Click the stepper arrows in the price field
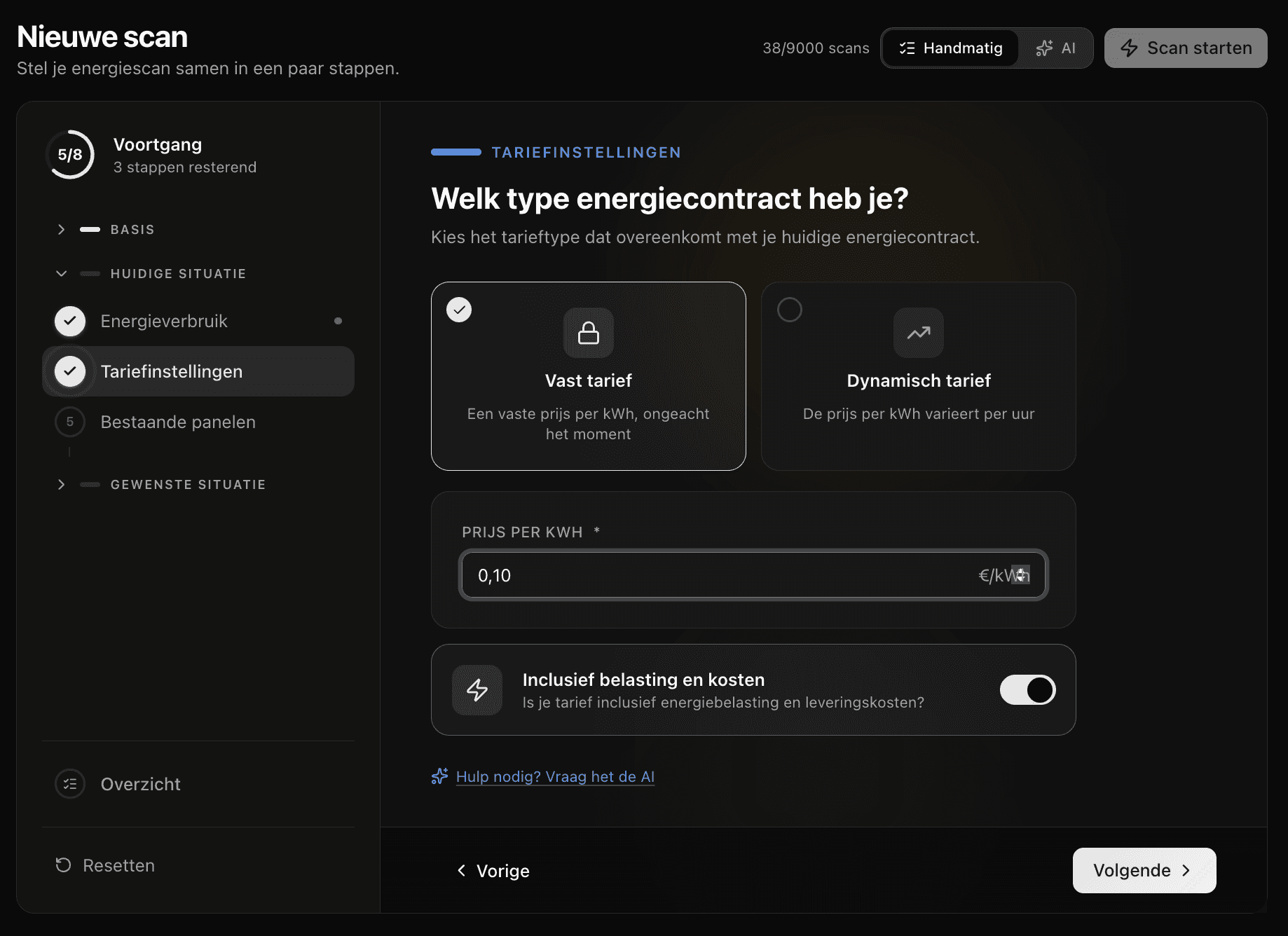Screen dimensions: 1288x936 tap(1021, 574)
